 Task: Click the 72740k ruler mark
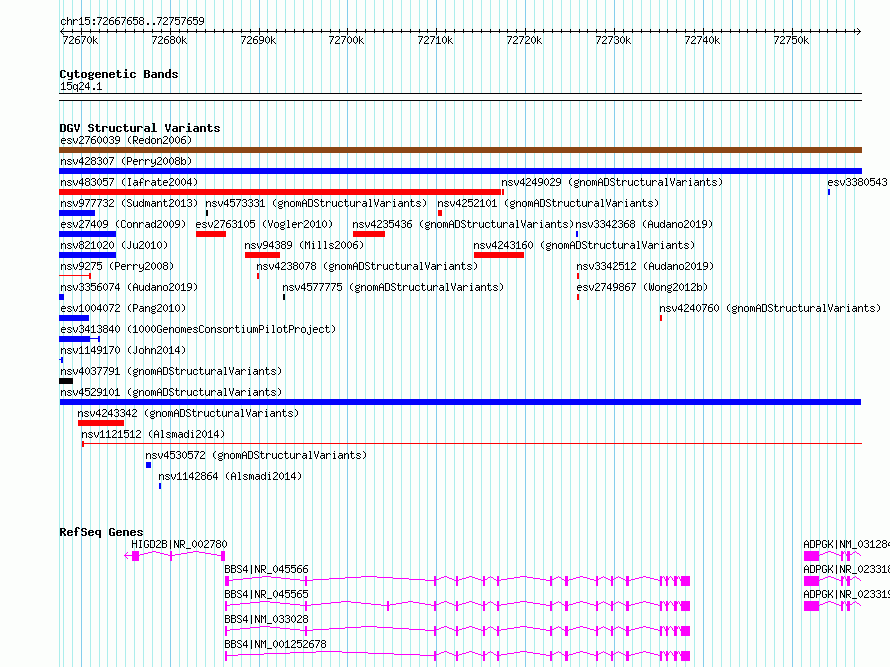coord(702,40)
